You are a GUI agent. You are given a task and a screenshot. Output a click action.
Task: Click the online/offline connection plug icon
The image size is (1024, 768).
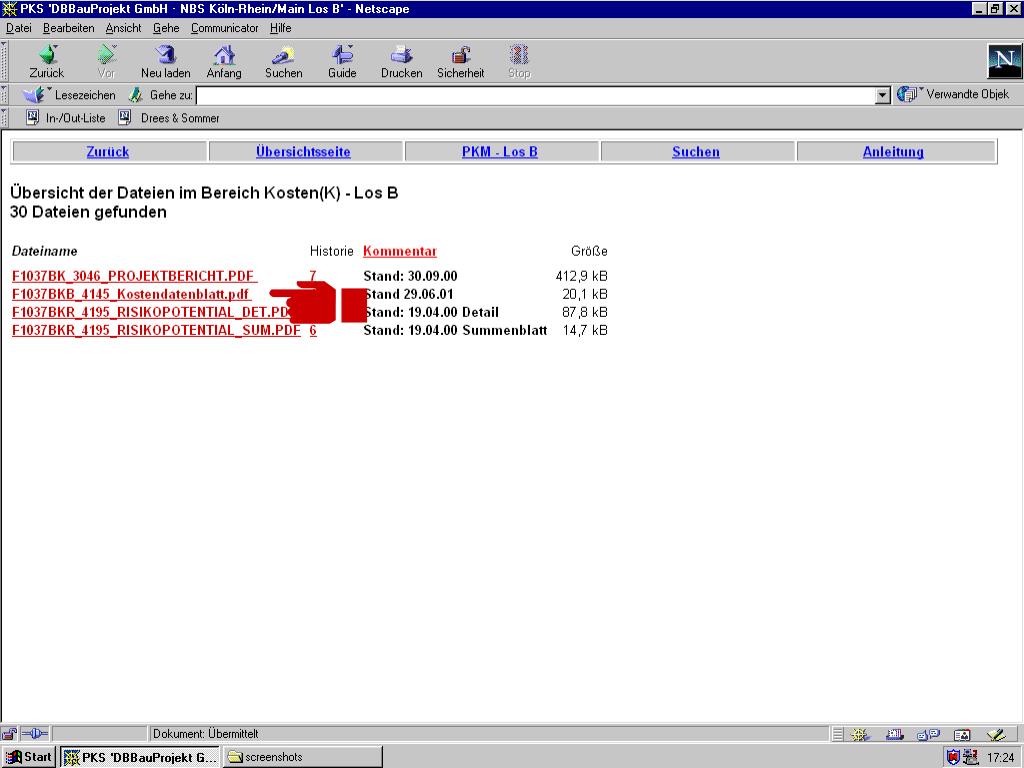point(35,734)
